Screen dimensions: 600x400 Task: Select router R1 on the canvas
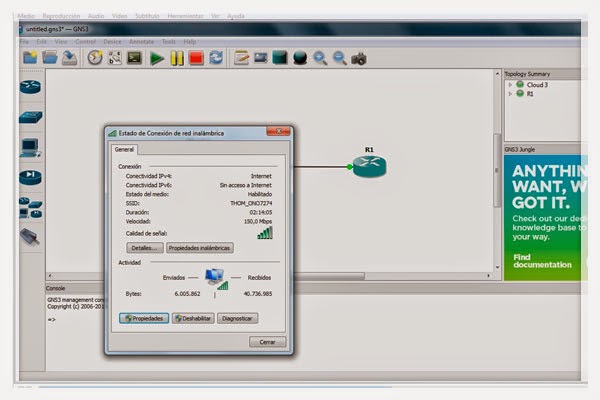click(369, 167)
